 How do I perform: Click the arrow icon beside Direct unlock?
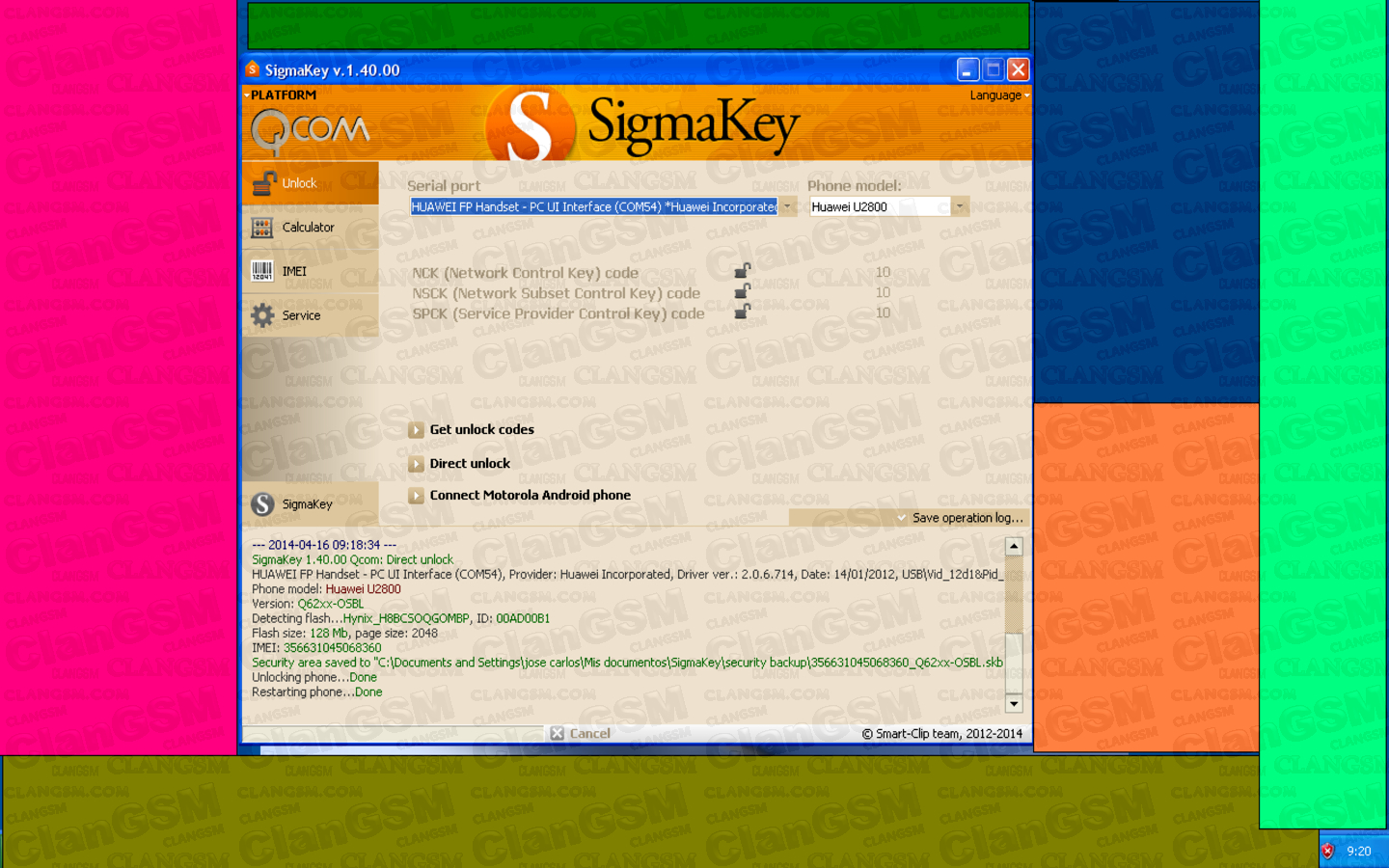click(x=416, y=464)
